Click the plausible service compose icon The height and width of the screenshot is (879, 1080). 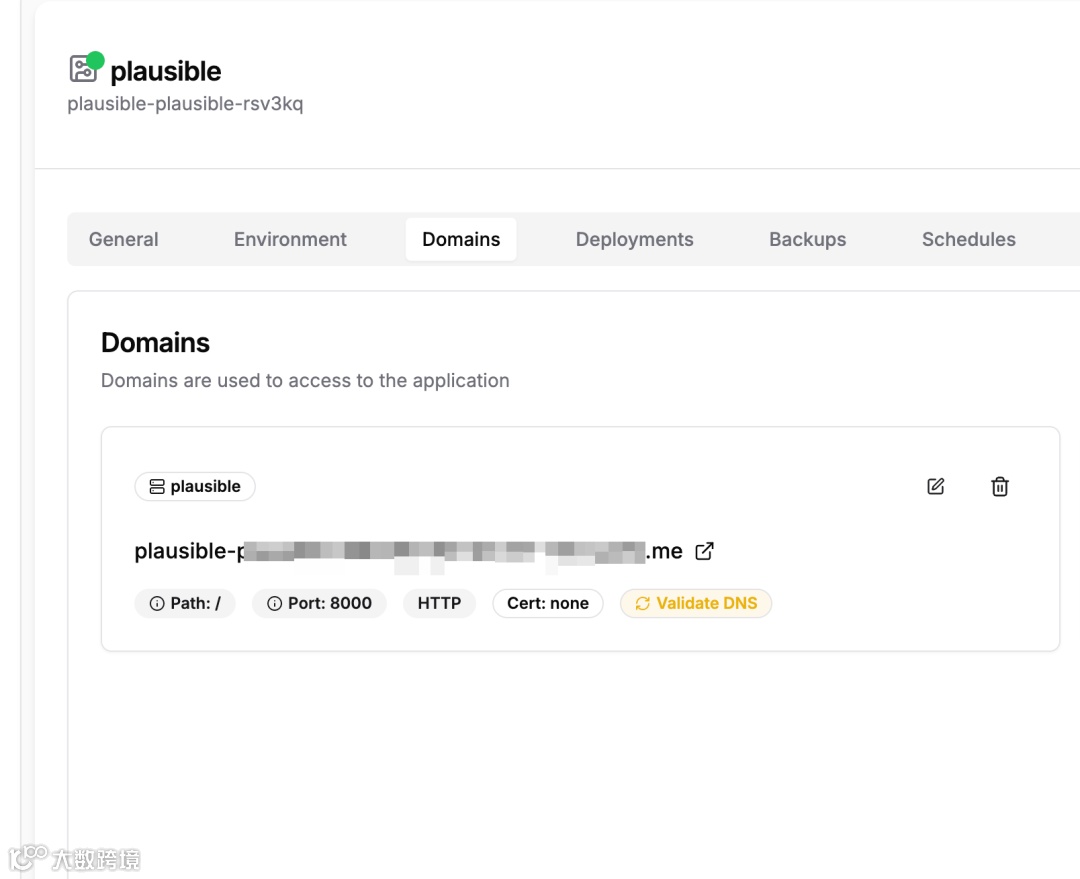pyautogui.click(x=83, y=69)
